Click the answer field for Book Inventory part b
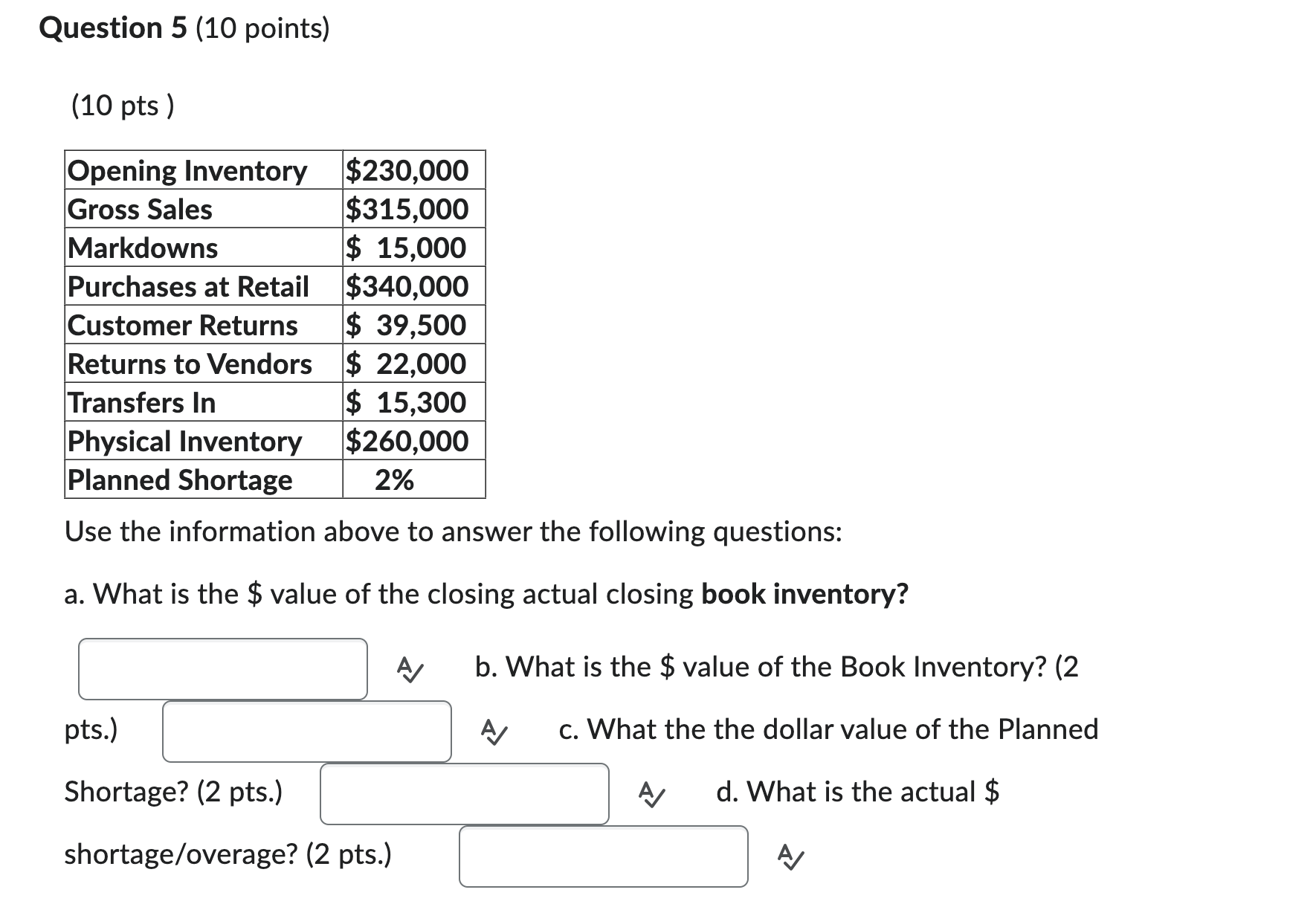1316x907 pixels. 306,732
